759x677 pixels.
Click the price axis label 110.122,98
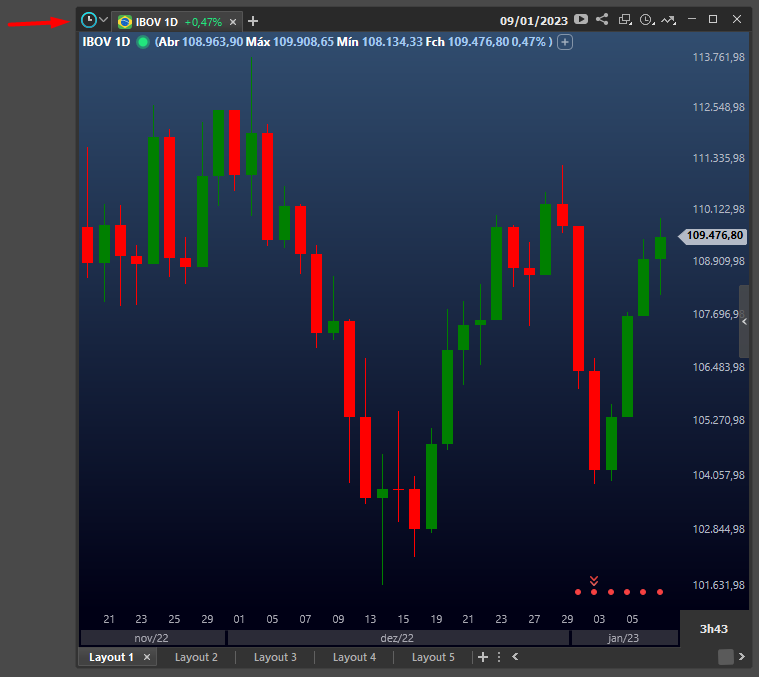(x=718, y=210)
